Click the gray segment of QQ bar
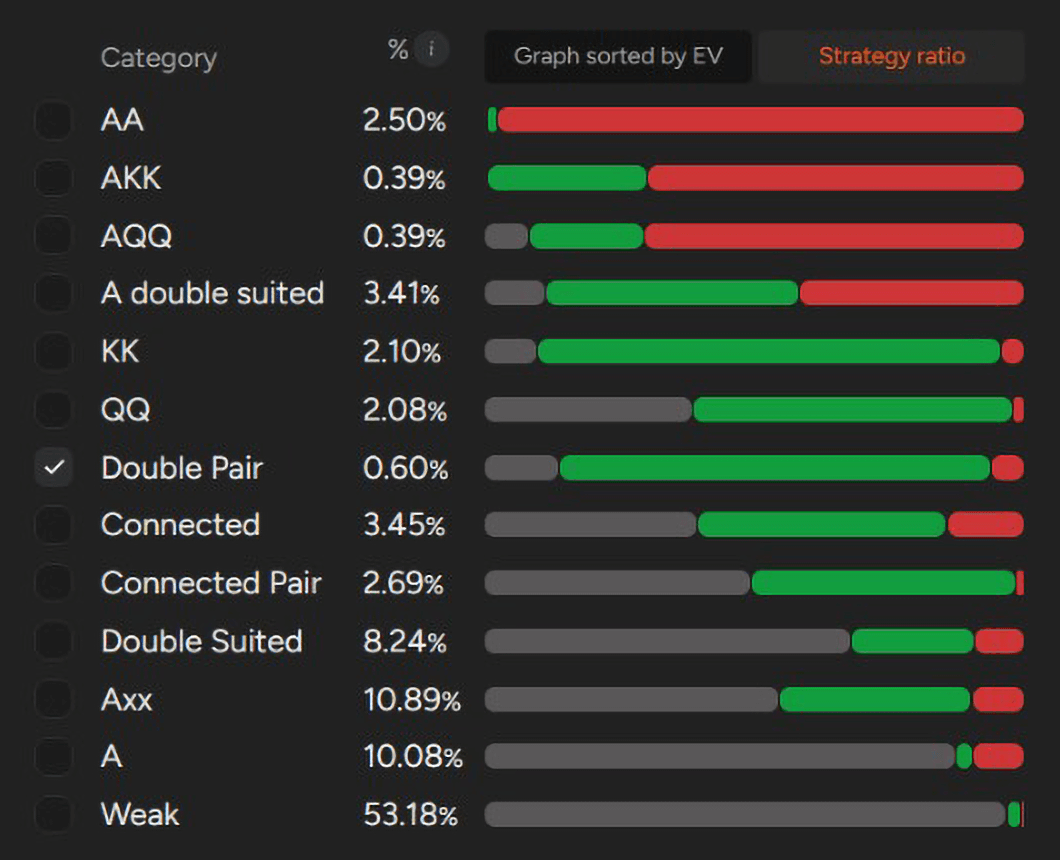The image size is (1060, 860). (x=588, y=409)
